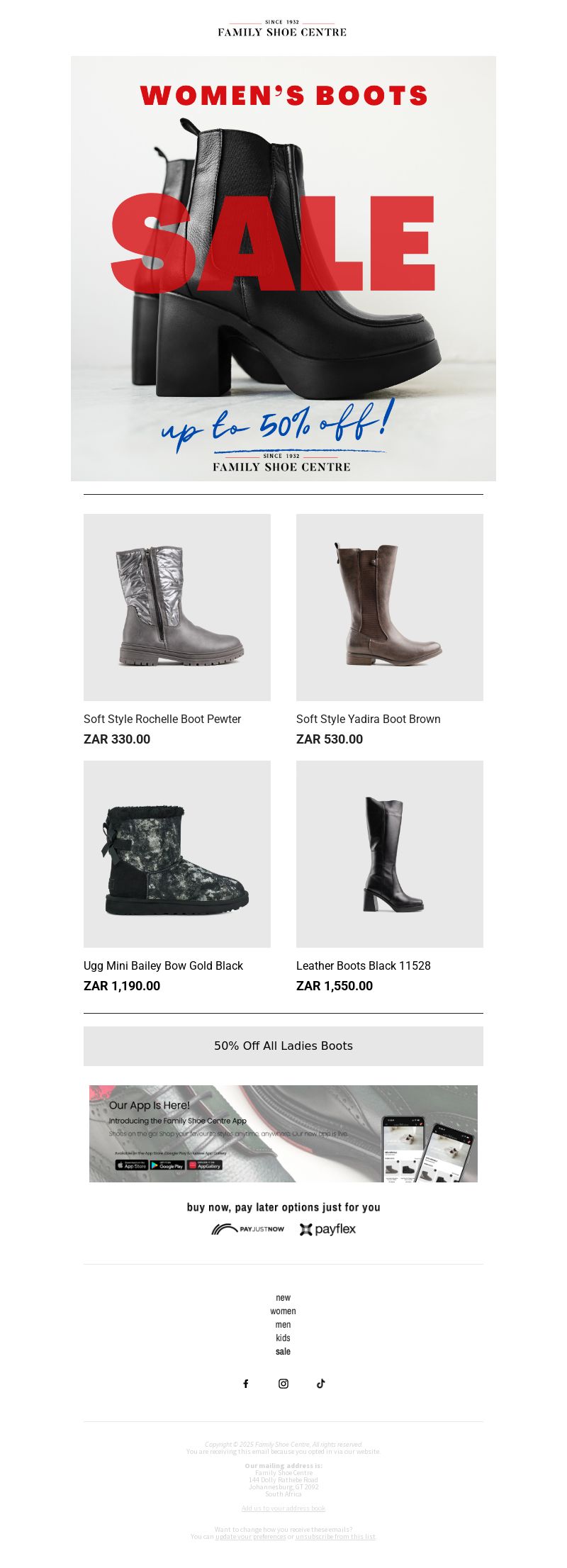
Task: View the Soft Style Rochelle Boot Pewter image
Action: (x=177, y=607)
